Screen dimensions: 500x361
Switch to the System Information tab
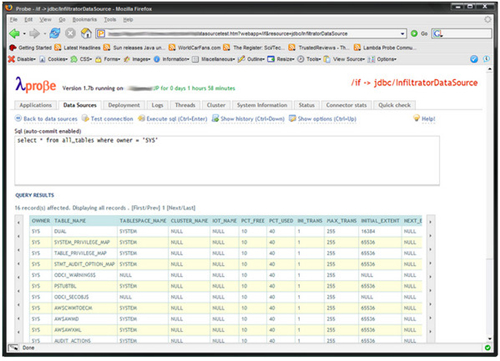(262, 105)
